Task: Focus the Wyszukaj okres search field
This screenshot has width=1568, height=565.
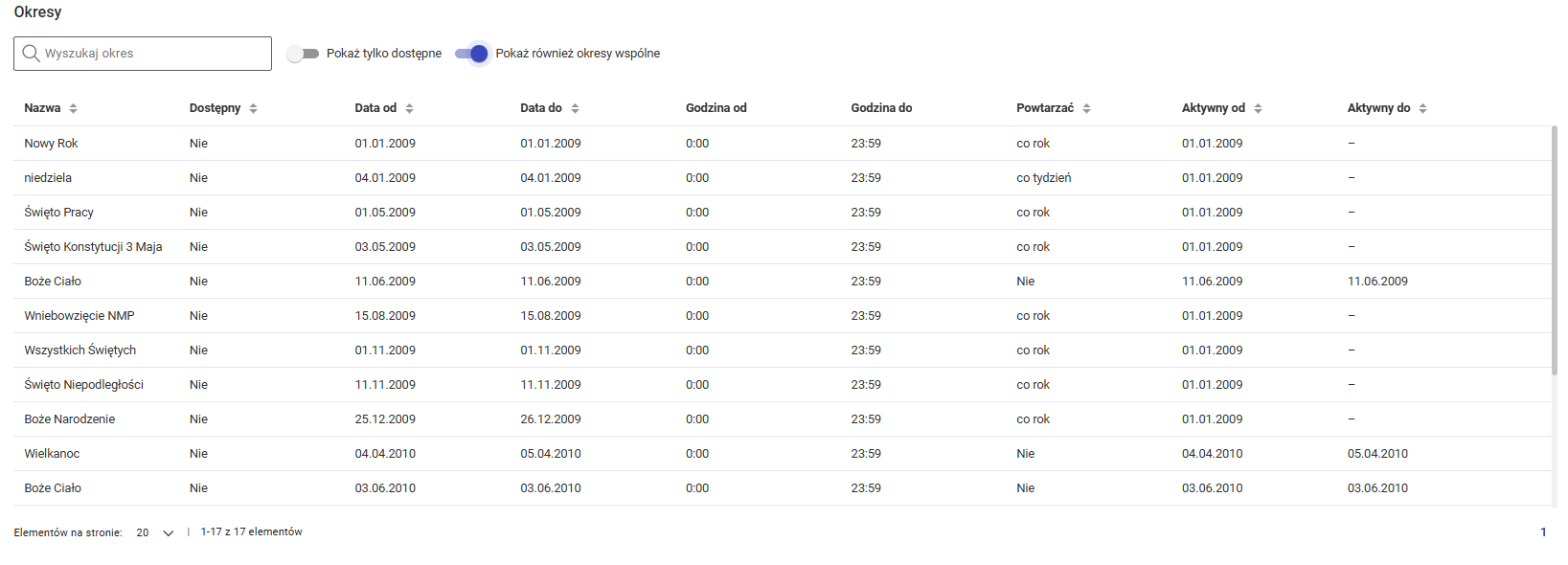Action: click(x=153, y=54)
